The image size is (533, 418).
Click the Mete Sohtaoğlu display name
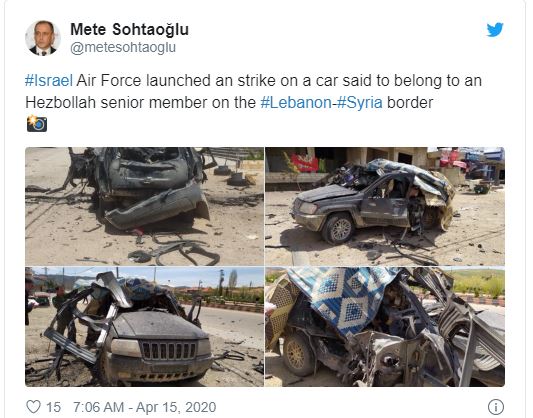130,29
